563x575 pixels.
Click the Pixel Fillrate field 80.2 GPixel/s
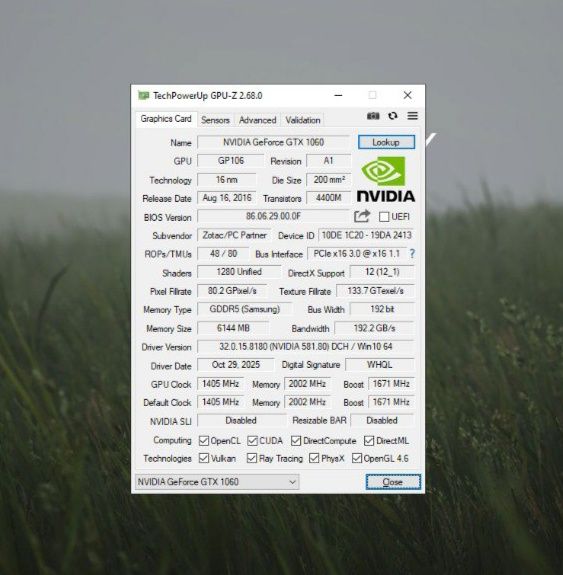[x=232, y=291]
